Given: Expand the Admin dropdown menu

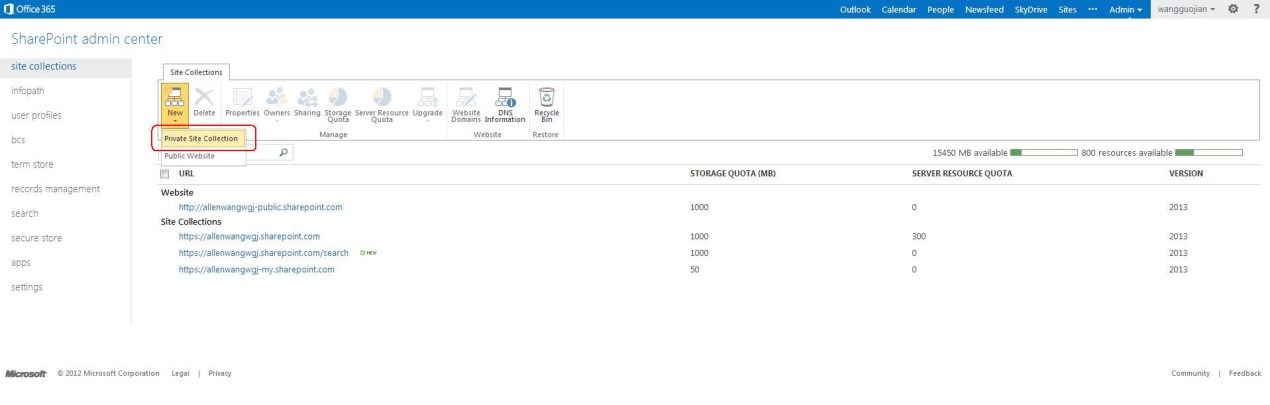Looking at the screenshot, I should click(1125, 10).
